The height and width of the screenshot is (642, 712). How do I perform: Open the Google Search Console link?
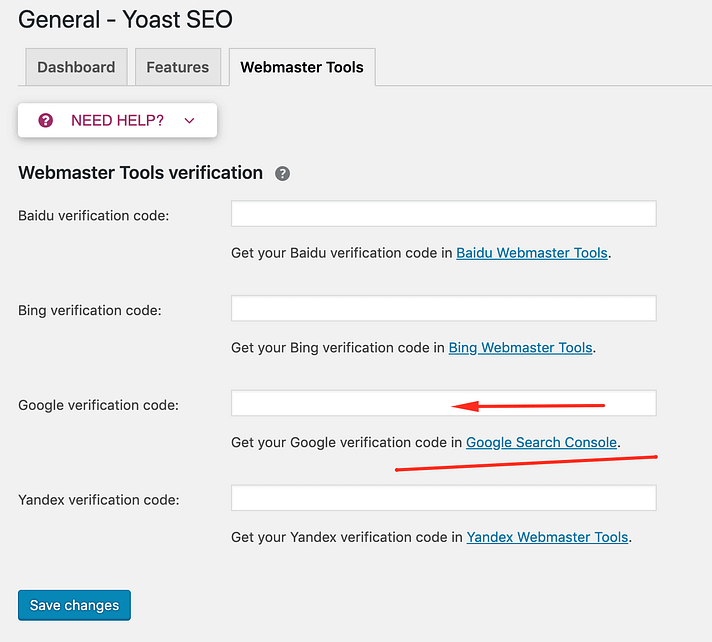pyautogui.click(x=542, y=442)
